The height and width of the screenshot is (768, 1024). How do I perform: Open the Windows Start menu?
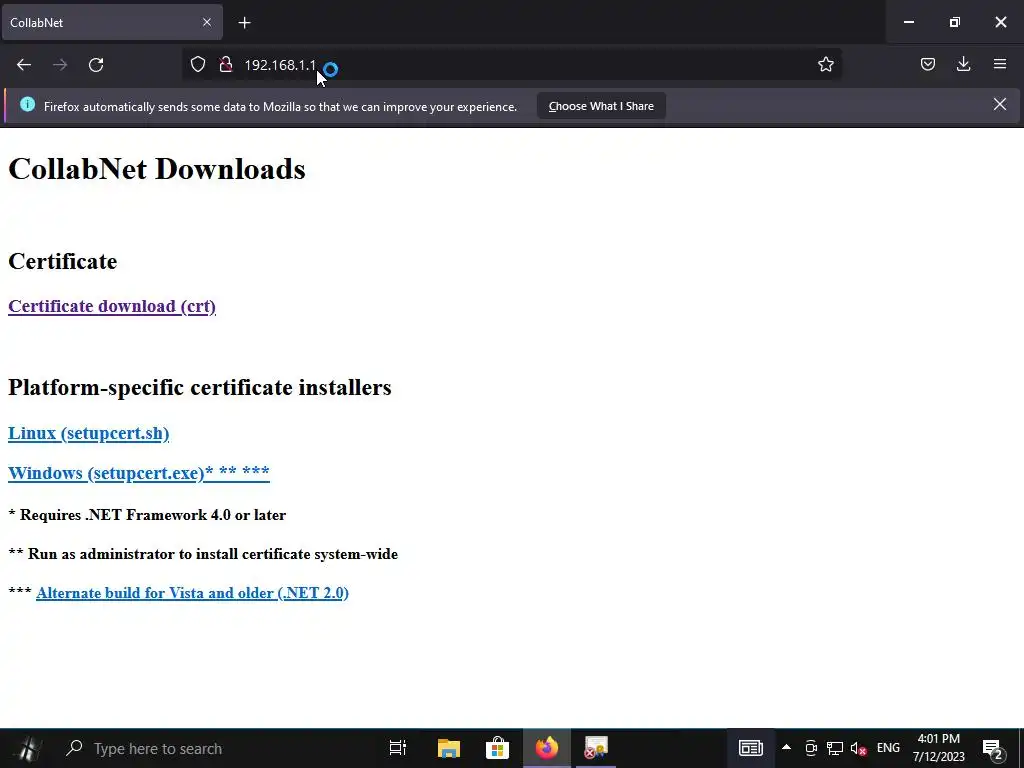coord(27,748)
